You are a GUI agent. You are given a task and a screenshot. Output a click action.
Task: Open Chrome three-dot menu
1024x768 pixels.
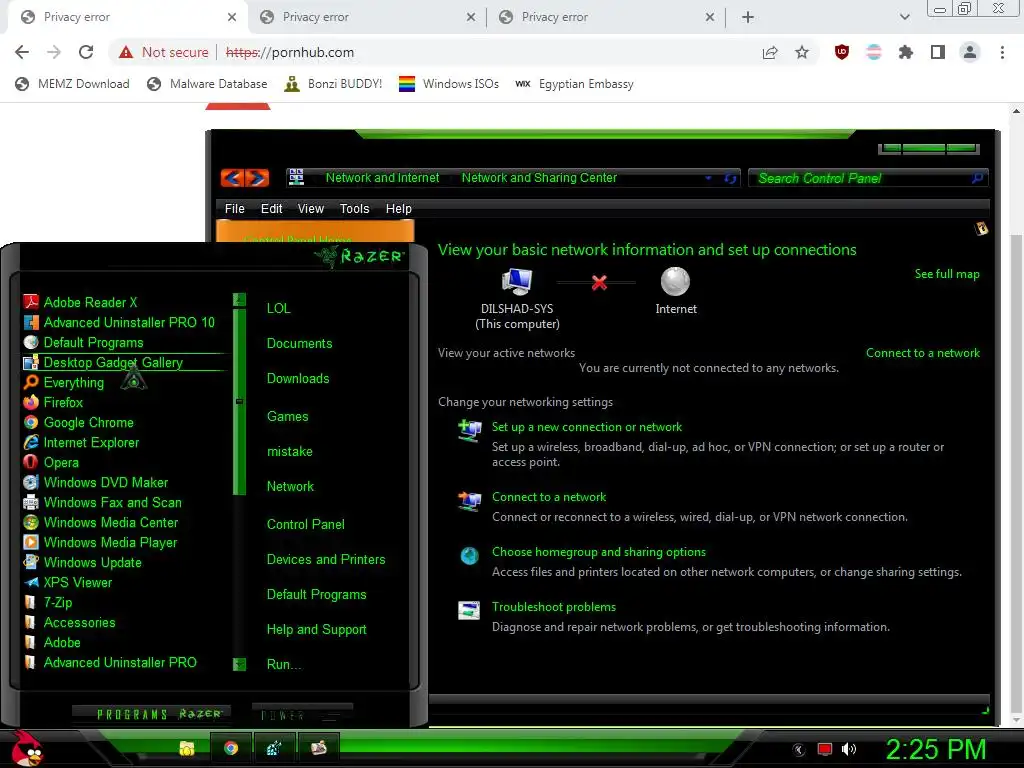pos(1002,52)
